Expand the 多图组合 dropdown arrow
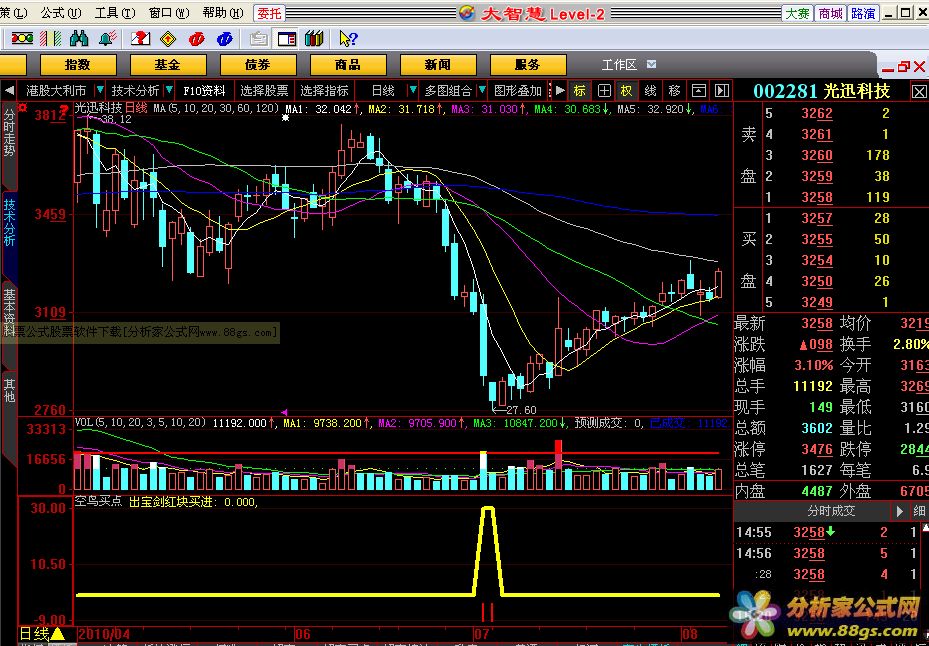 point(482,91)
